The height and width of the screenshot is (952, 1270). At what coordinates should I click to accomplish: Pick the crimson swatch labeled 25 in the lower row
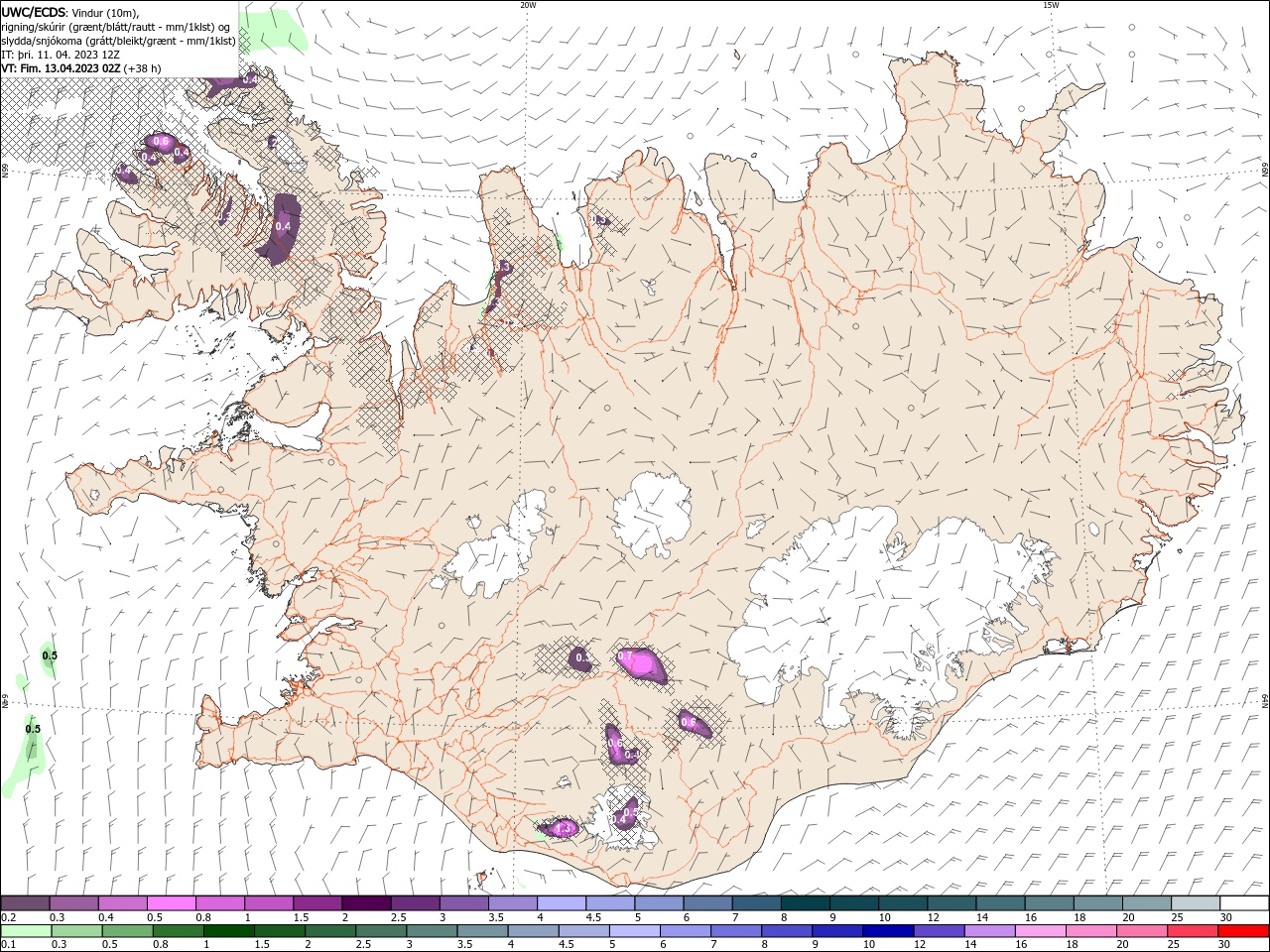[x=1192, y=931]
